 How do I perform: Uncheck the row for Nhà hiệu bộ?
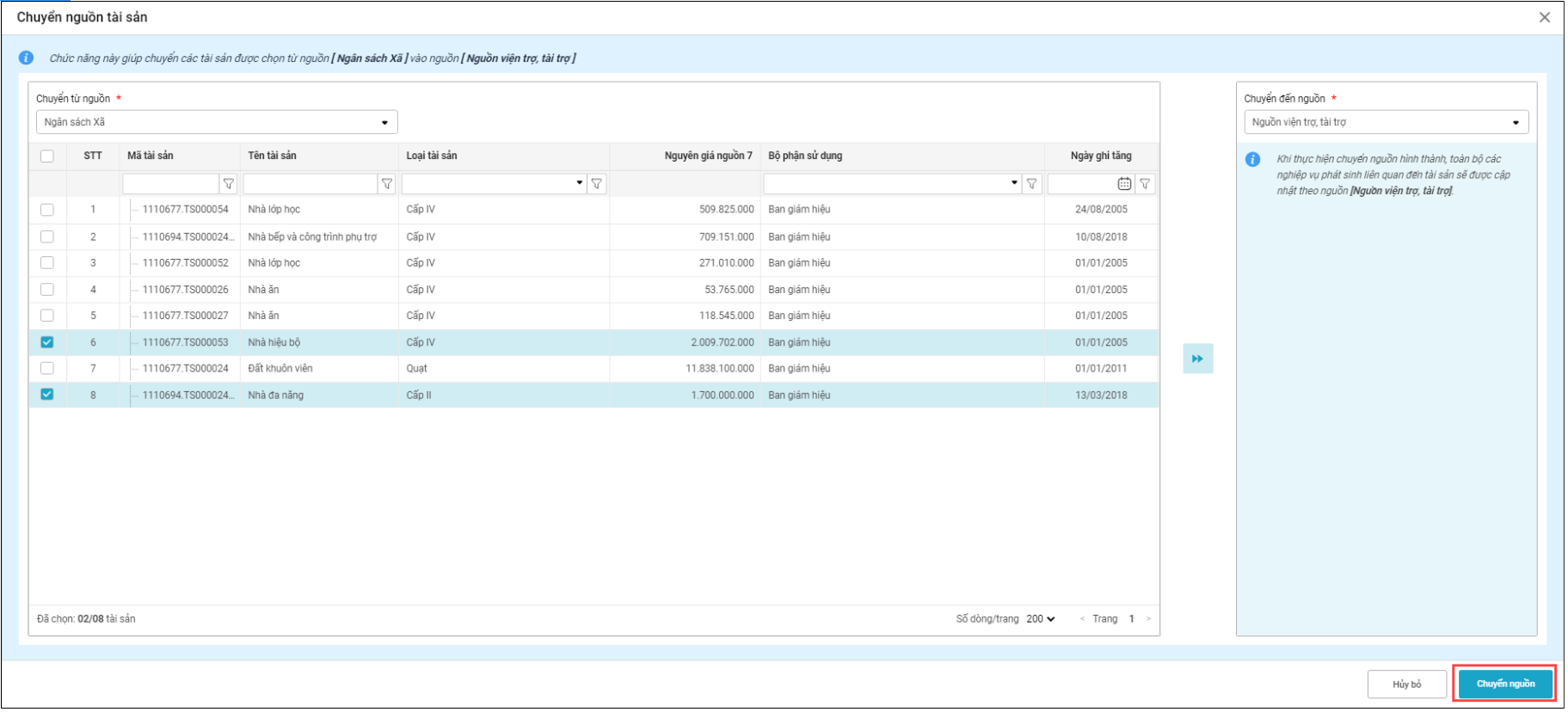47,342
